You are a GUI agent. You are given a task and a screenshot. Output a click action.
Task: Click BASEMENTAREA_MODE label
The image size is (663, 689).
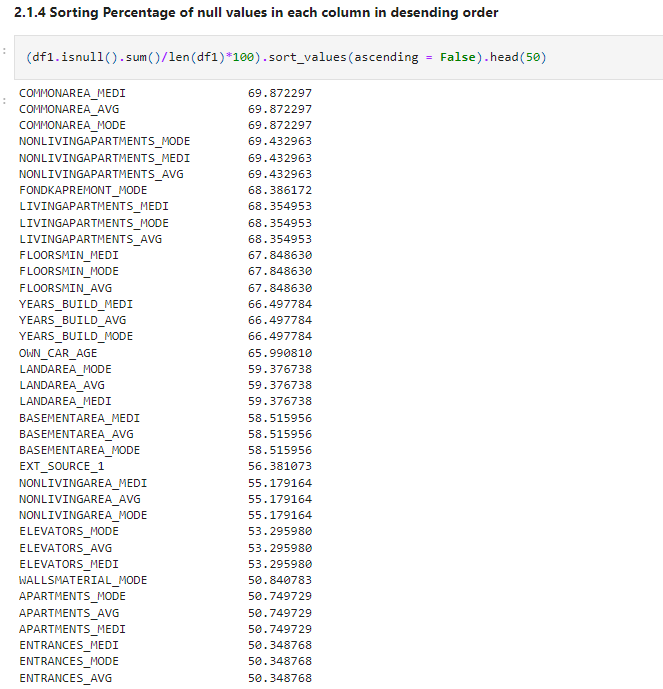pos(80,450)
